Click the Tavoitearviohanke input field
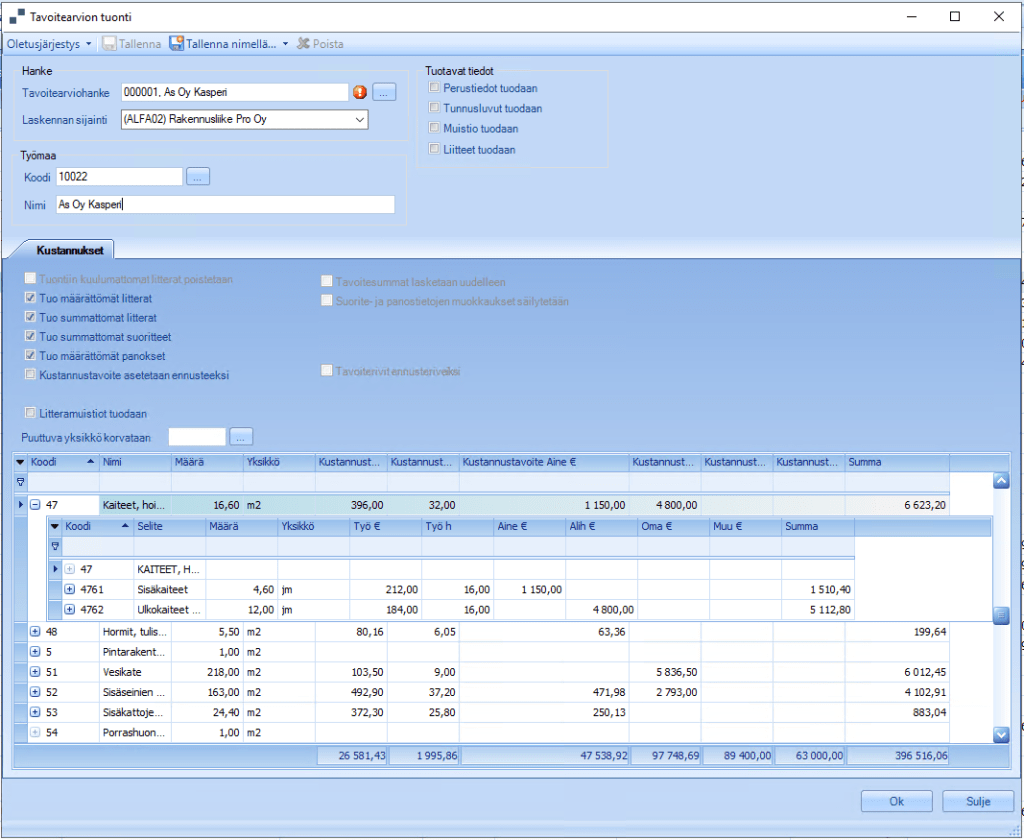The image size is (1024, 840). (x=234, y=93)
